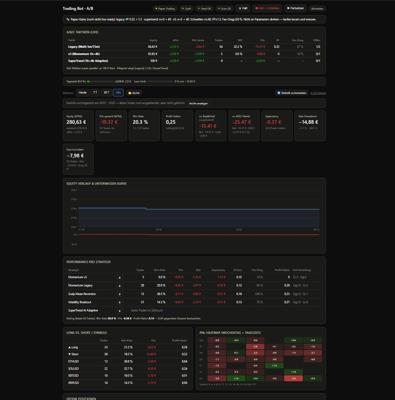Click the small icon beside Momentum Legacy
This screenshot has width=395, height=400.
(x=120, y=286)
